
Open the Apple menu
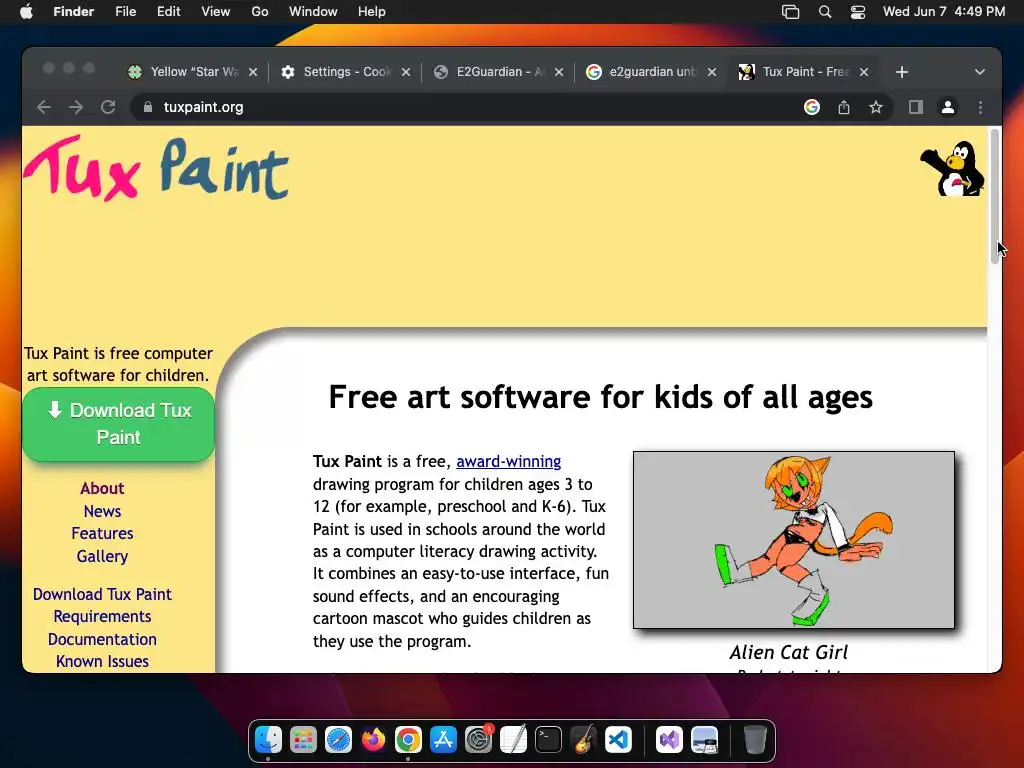click(x=26, y=12)
